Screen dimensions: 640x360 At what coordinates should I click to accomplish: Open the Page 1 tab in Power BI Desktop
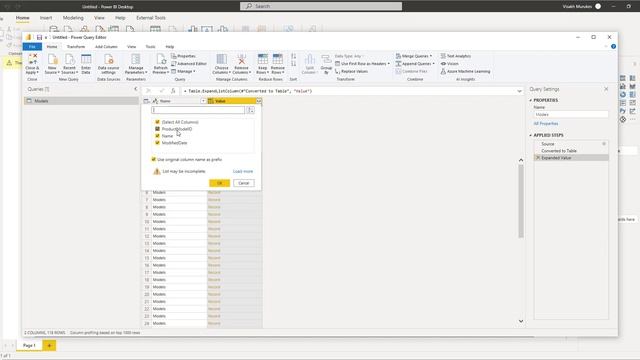(x=29, y=346)
